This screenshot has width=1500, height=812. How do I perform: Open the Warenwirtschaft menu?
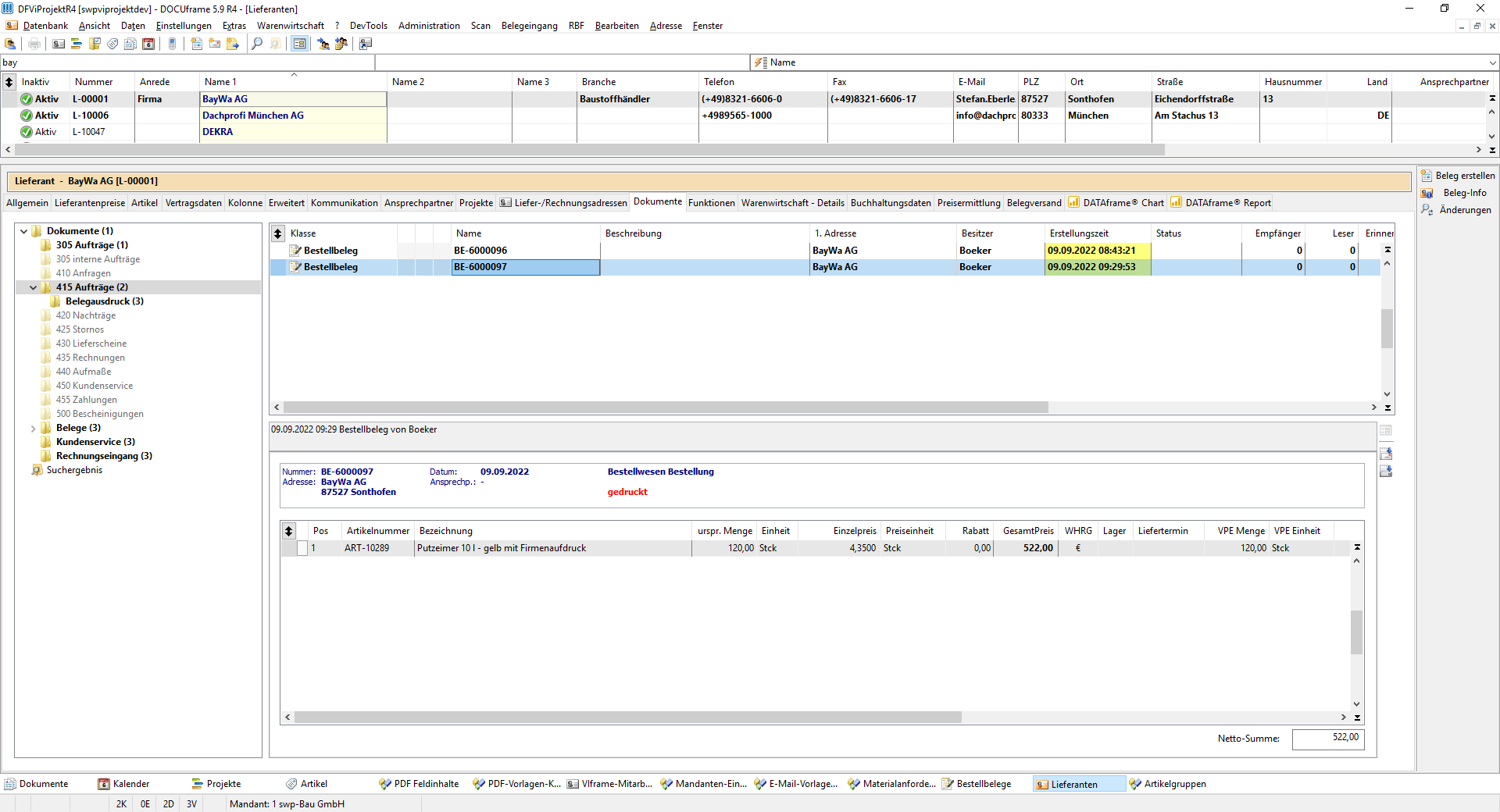coord(290,26)
